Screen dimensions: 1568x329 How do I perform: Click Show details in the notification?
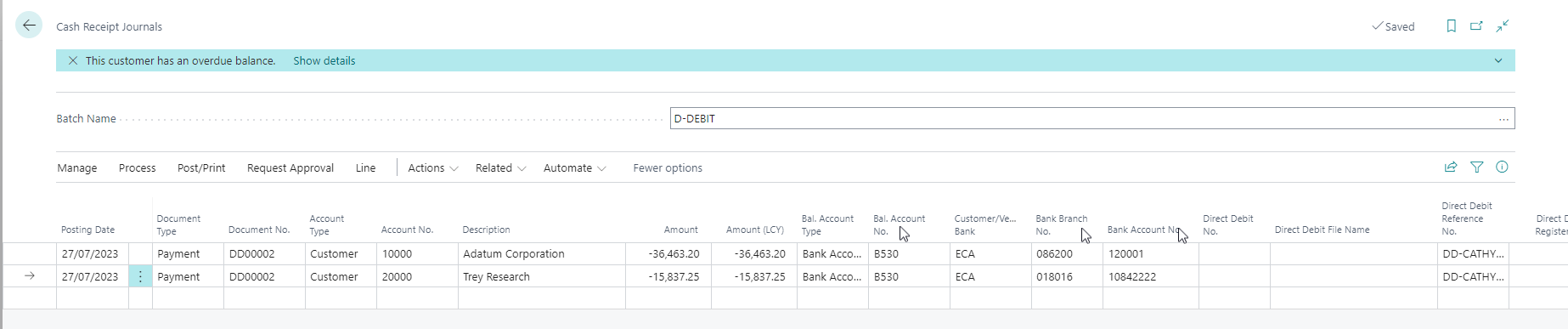coord(324,60)
